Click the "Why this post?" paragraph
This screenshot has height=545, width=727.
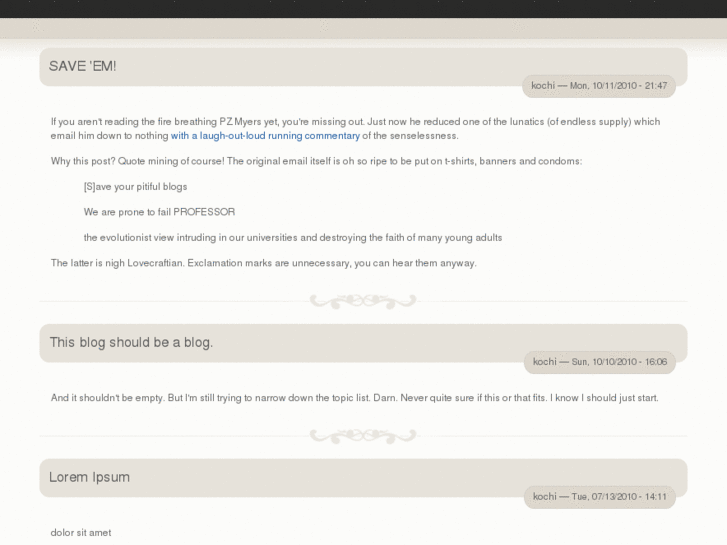[x=316, y=161]
